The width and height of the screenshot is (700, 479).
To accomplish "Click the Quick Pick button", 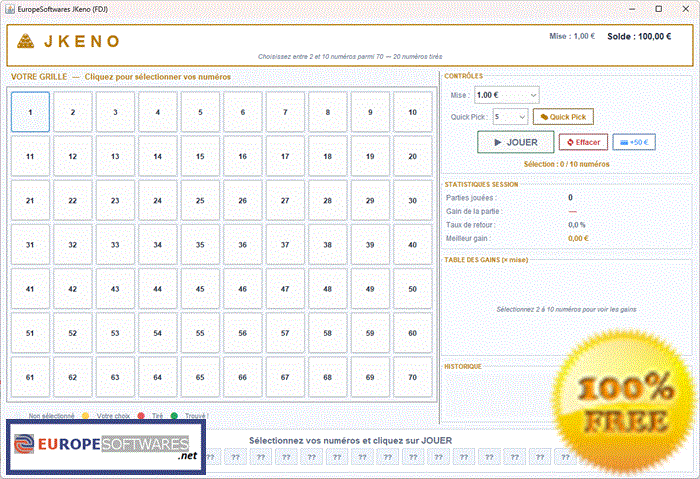I will (563, 117).
